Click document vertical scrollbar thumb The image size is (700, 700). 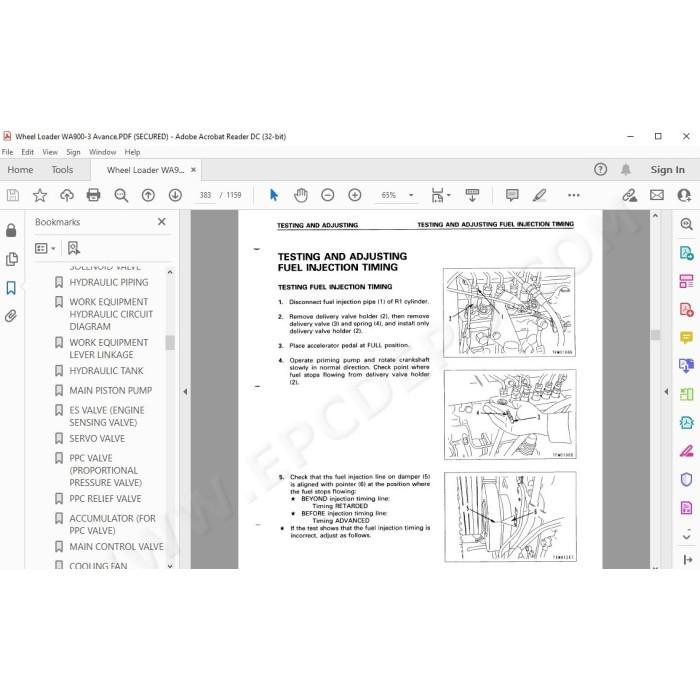point(655,335)
